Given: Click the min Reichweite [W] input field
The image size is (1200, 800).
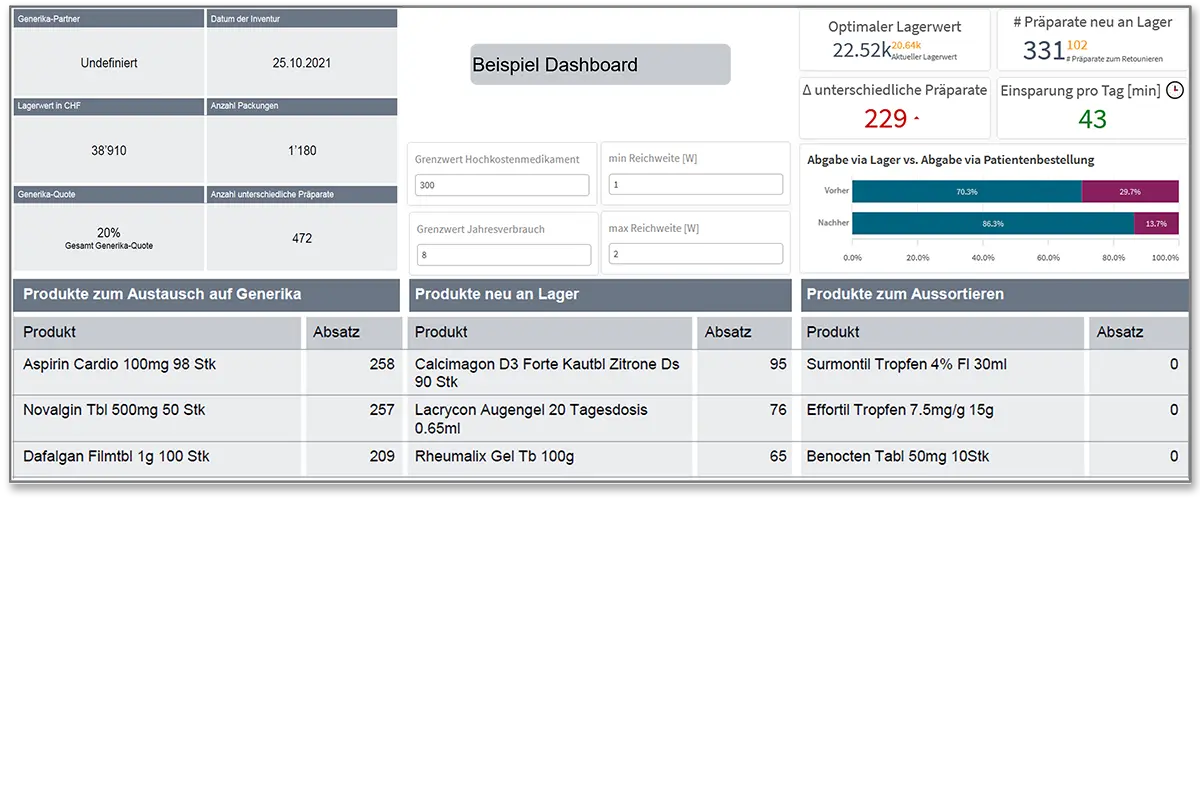Looking at the screenshot, I should coord(695,184).
